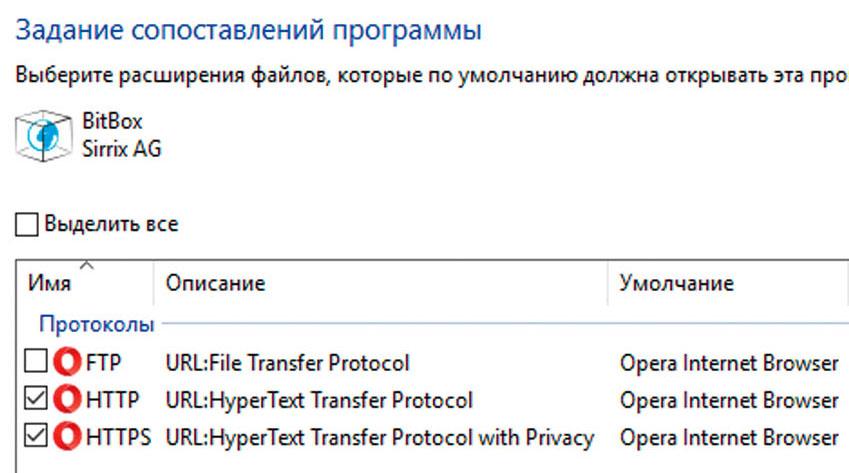Select the 'URL:HyperText Transfer Protocol with Privacy' entry
The width and height of the screenshot is (849, 473).
[x=380, y=438]
